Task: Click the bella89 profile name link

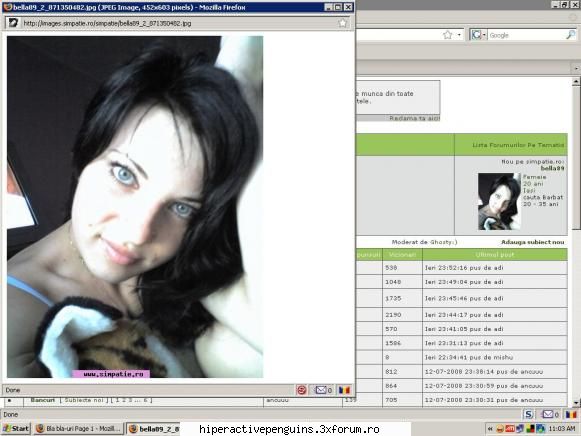Action: coord(552,168)
